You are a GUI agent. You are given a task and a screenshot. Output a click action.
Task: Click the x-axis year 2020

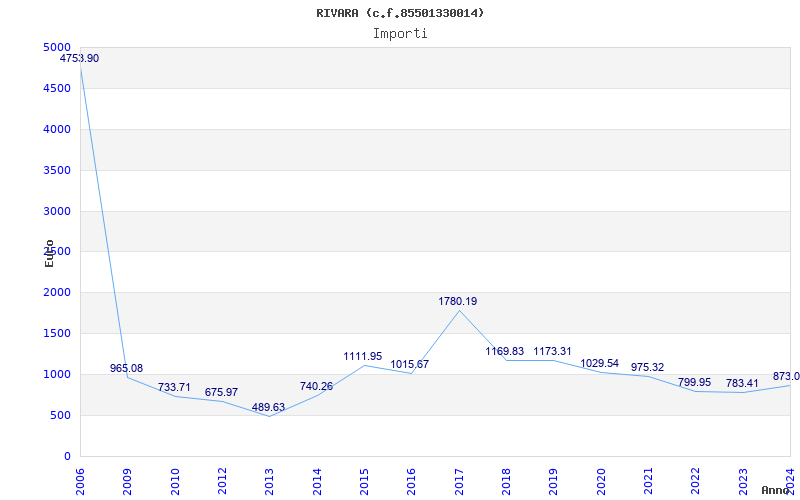[601, 481]
